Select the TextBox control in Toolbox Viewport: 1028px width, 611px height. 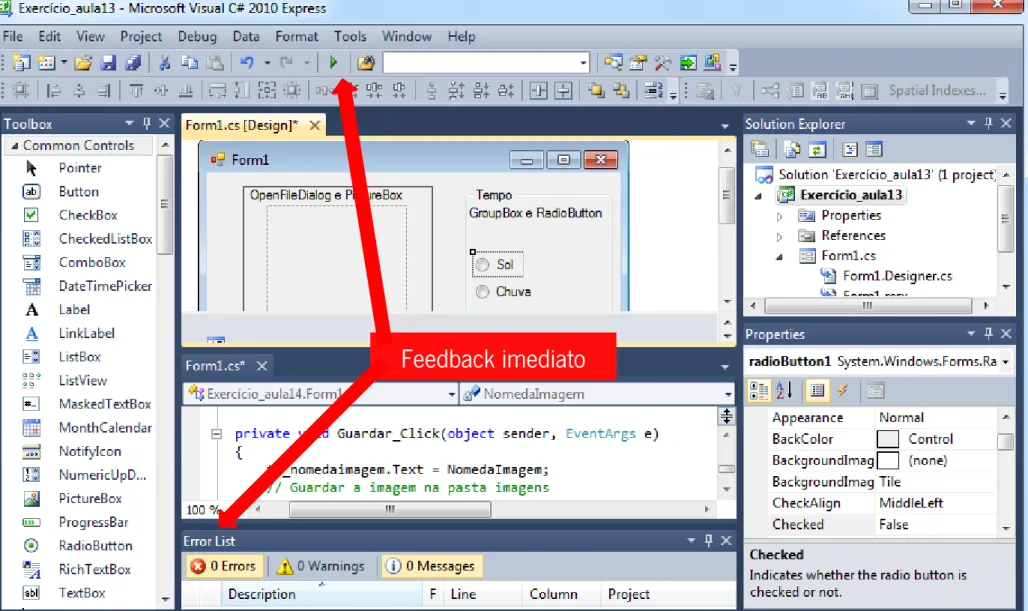81,593
